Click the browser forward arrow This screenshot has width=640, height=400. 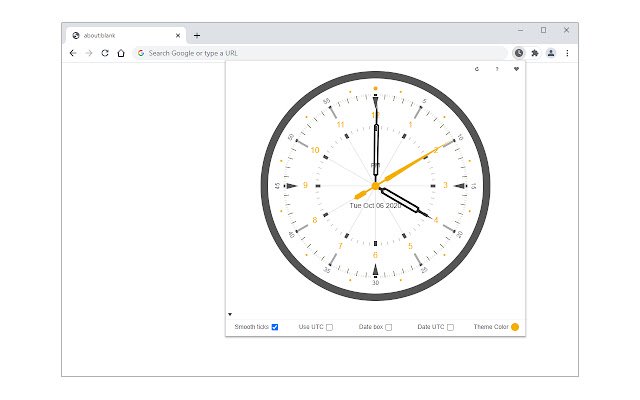[x=89, y=53]
